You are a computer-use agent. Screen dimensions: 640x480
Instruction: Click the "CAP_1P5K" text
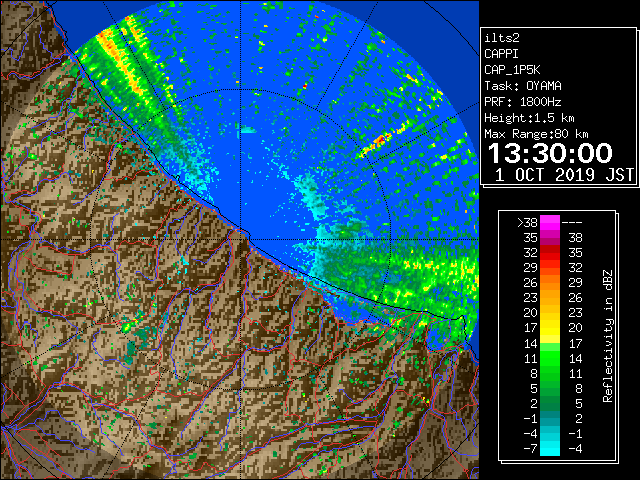[512, 70]
